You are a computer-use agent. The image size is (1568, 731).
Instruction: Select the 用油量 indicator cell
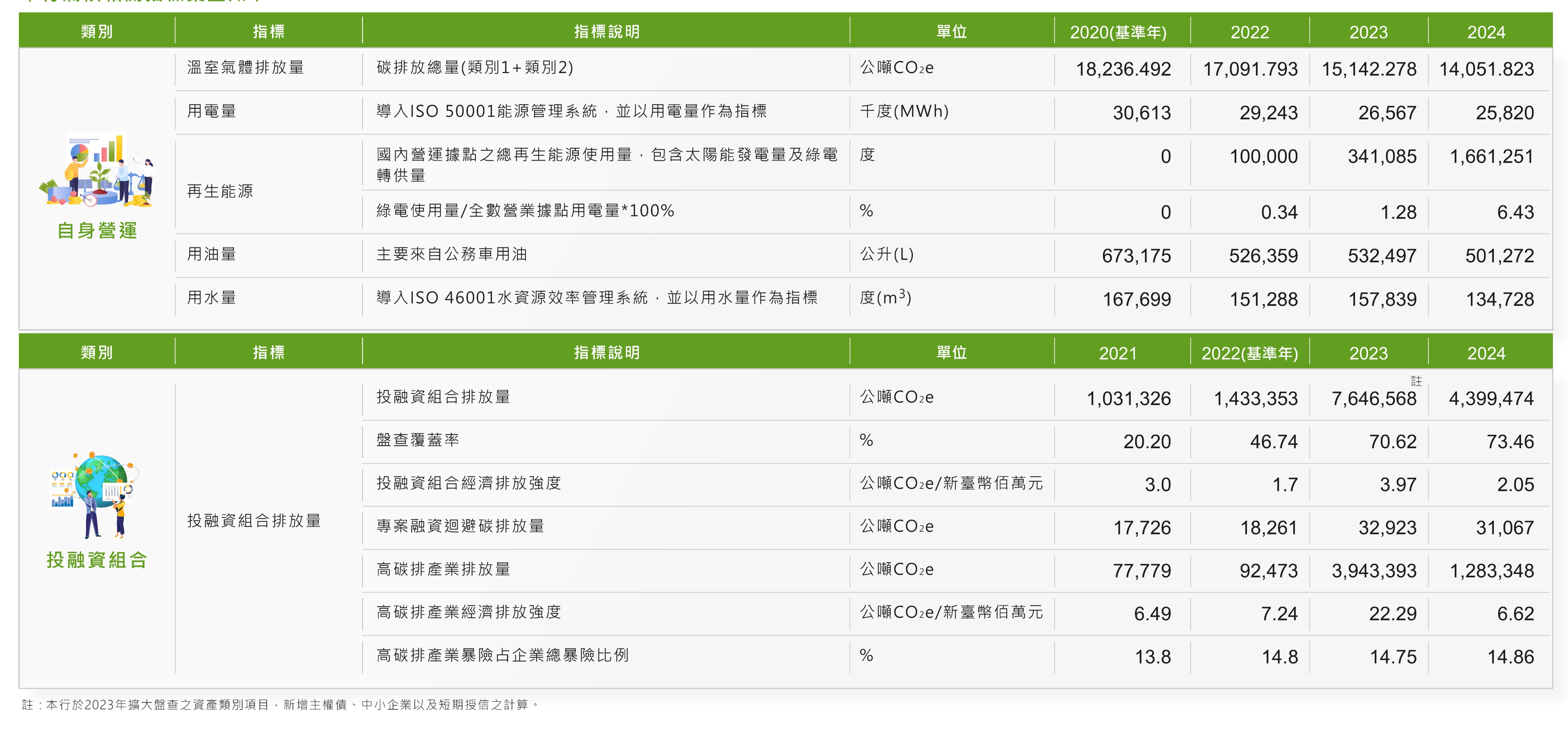[x=211, y=254]
